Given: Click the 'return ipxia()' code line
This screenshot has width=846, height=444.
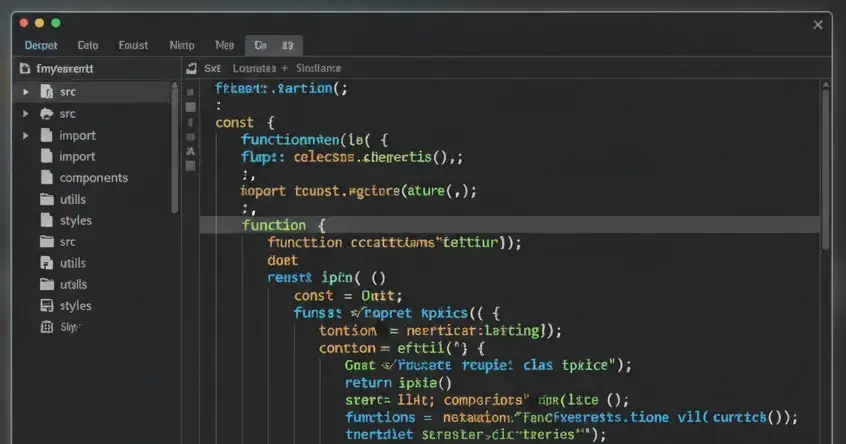Looking at the screenshot, I should pyautogui.click(x=398, y=382).
